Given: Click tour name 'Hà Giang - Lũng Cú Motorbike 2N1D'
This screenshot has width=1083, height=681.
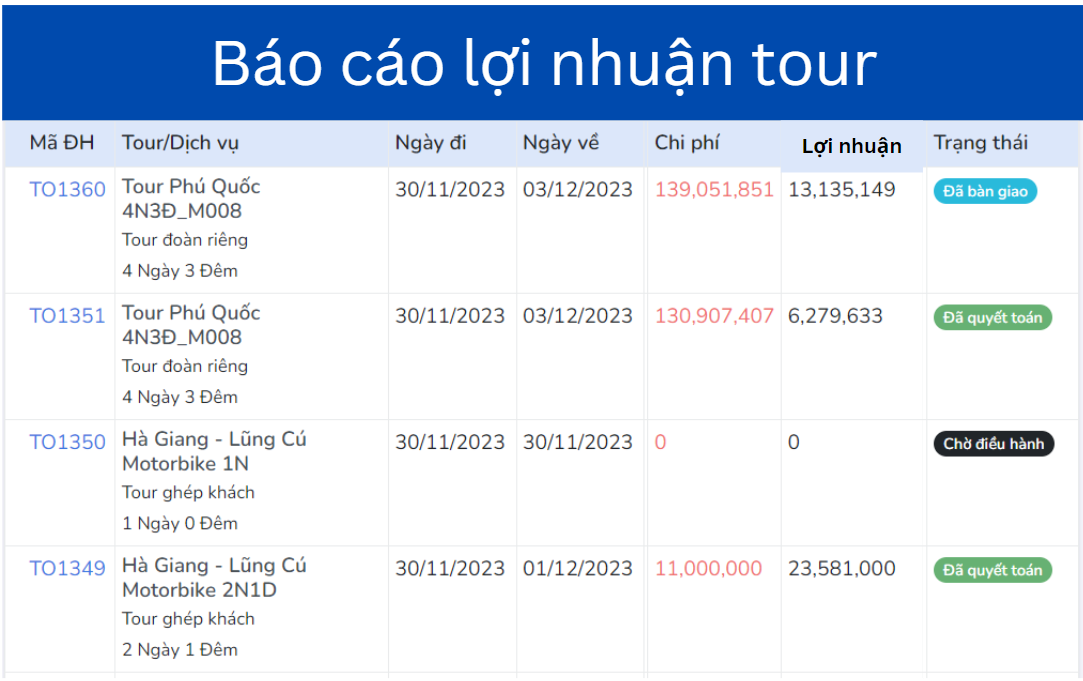Looking at the screenshot, I should (214, 577).
